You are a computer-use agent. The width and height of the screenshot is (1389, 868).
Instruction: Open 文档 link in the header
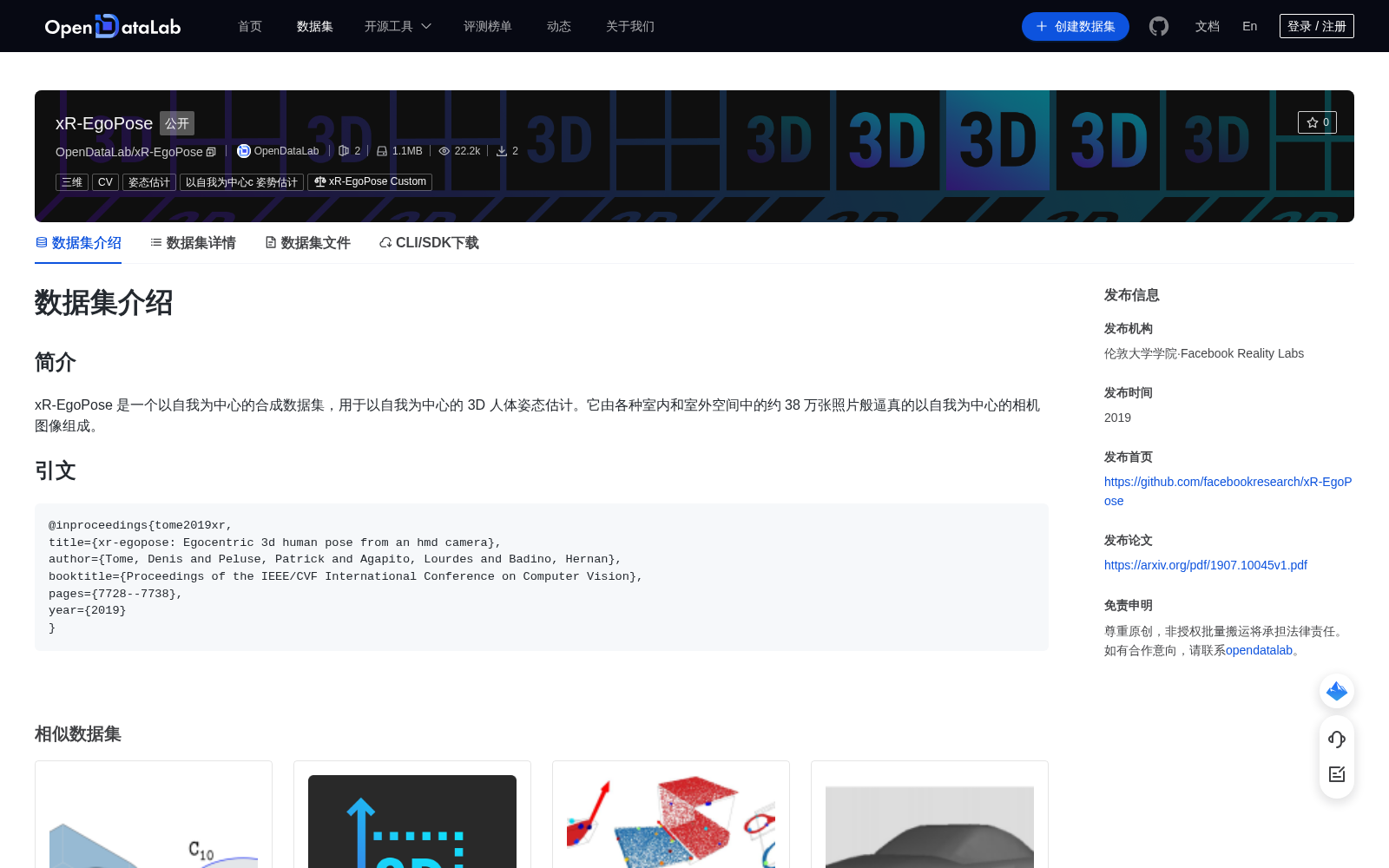tap(1208, 26)
